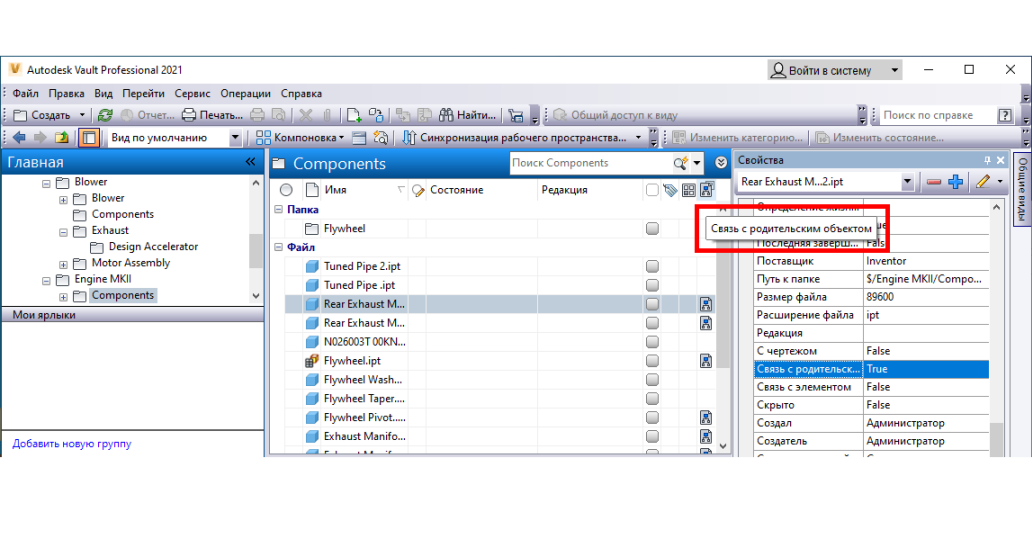The width and height of the screenshot is (1032, 535).
Task: Open the Файл menu
Action: 26,93
